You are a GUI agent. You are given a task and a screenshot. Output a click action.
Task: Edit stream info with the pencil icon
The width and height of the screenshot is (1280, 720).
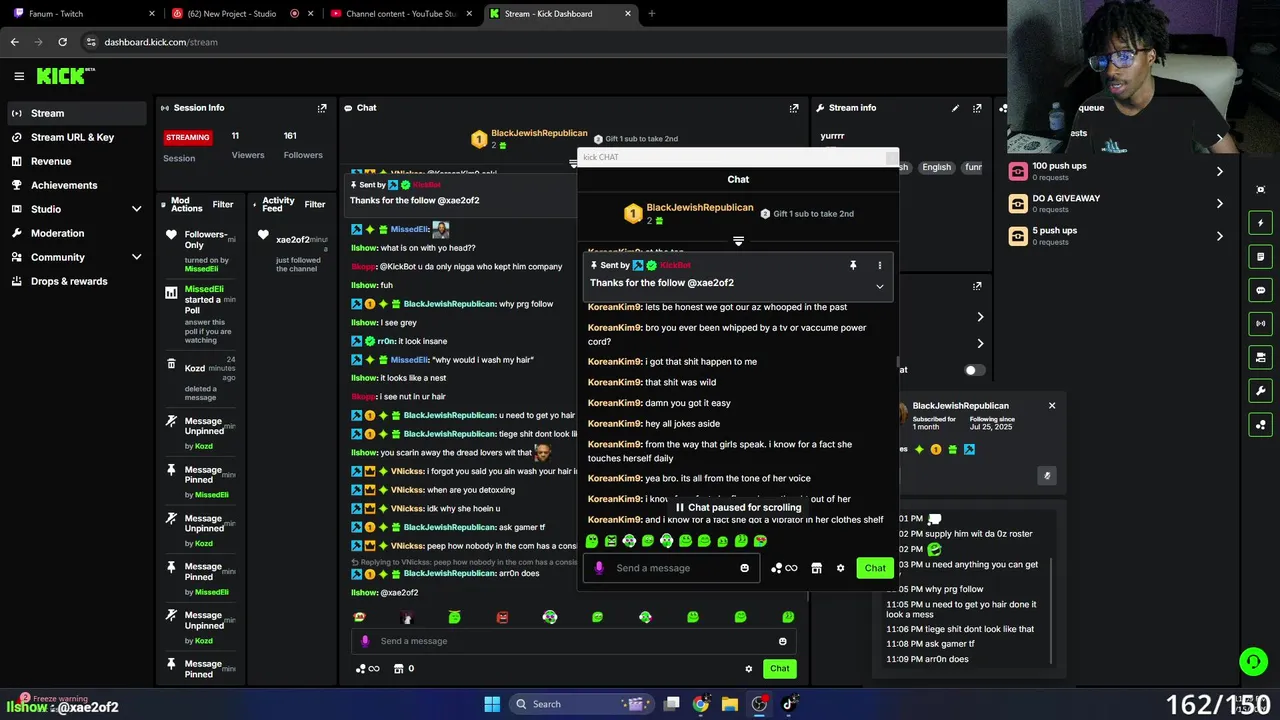pos(955,108)
